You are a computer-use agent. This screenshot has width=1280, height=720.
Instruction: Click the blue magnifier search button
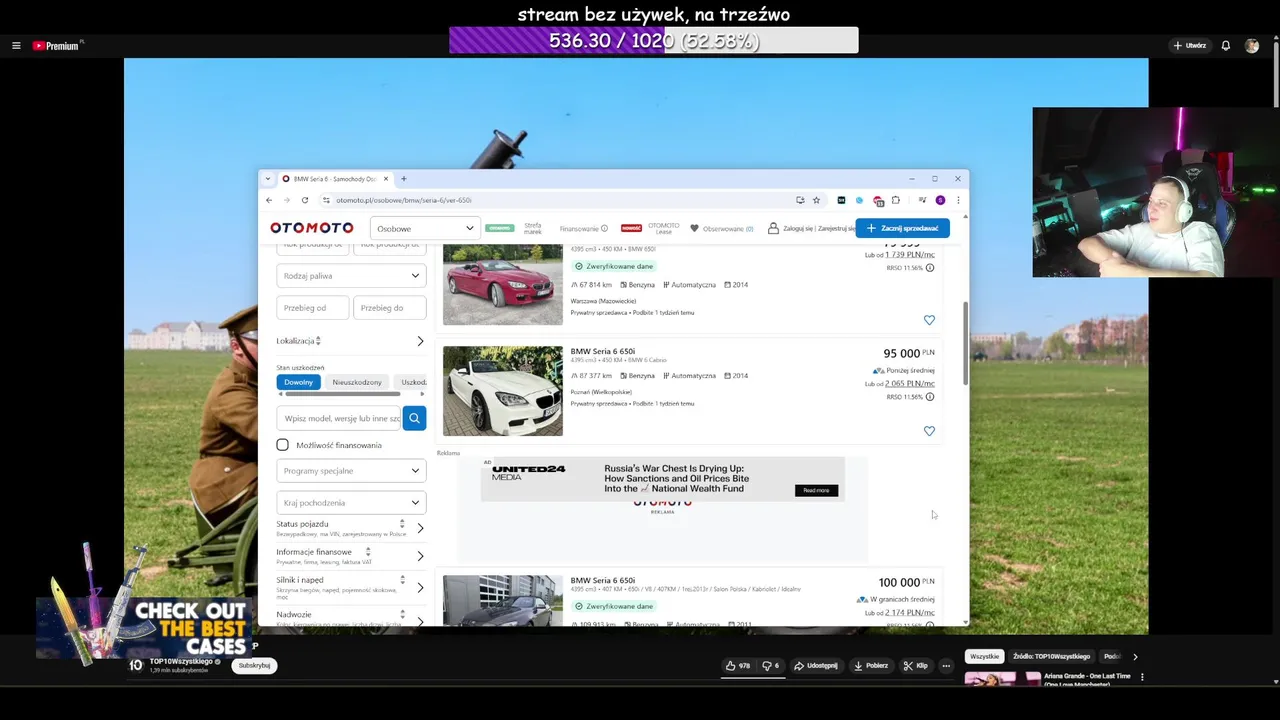(x=414, y=418)
